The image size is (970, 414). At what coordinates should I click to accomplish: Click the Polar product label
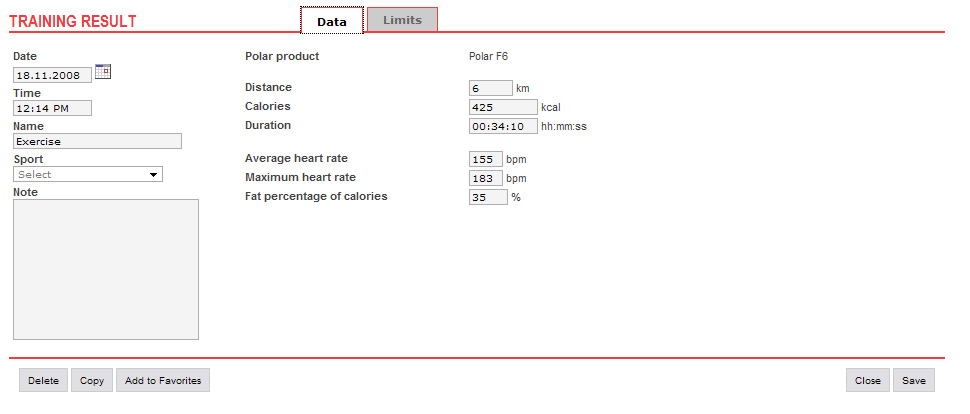(x=282, y=56)
